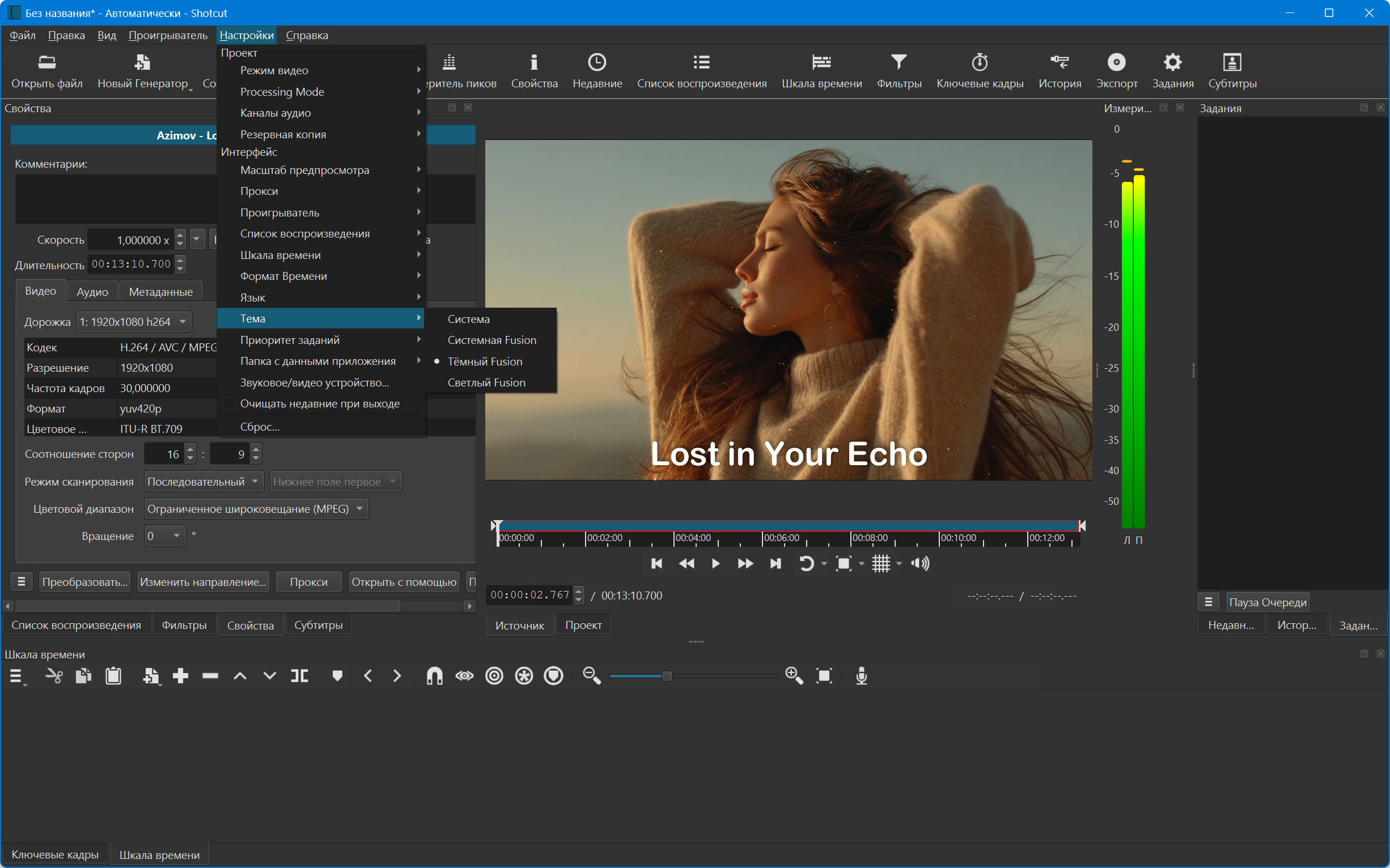Open the Дорожка 1920x1080 h264 dropdown
The image size is (1390, 868).
[133, 321]
